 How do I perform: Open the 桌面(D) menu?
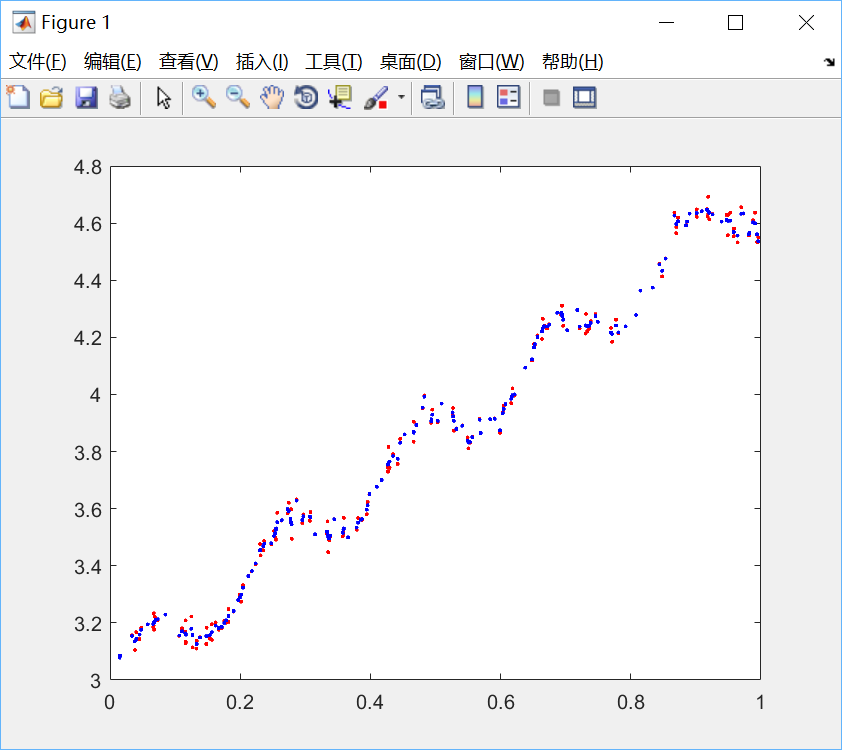tap(410, 62)
